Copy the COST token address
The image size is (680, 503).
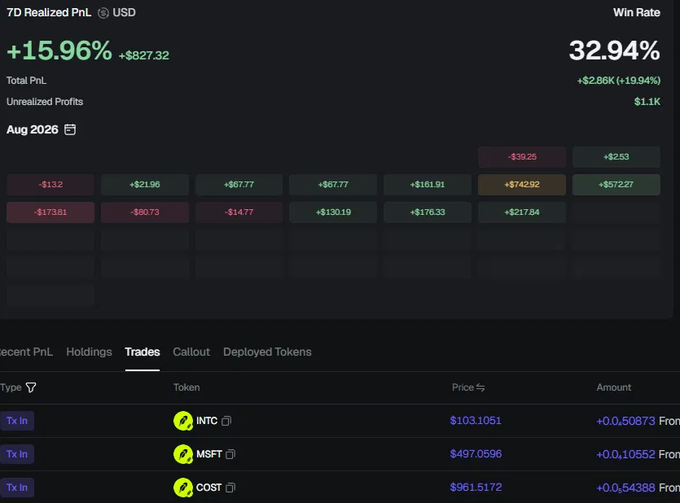pos(231,487)
